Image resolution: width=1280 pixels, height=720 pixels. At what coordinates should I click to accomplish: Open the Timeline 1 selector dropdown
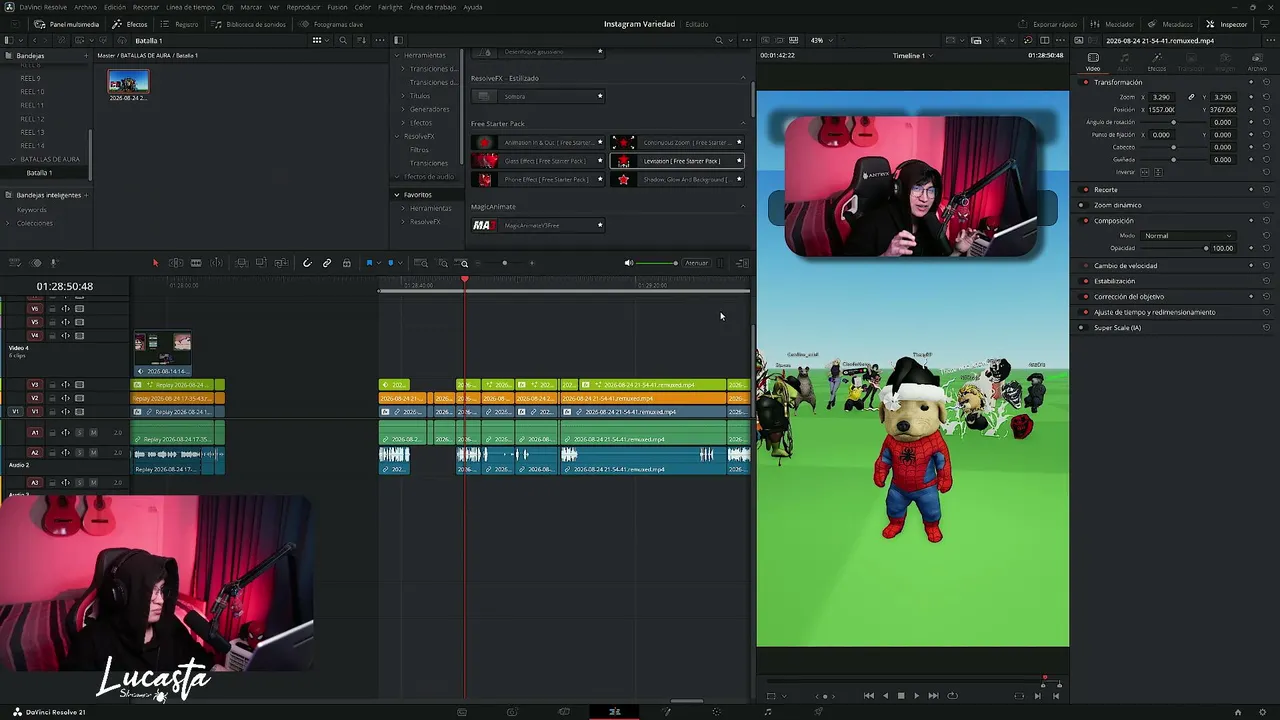tap(912, 56)
